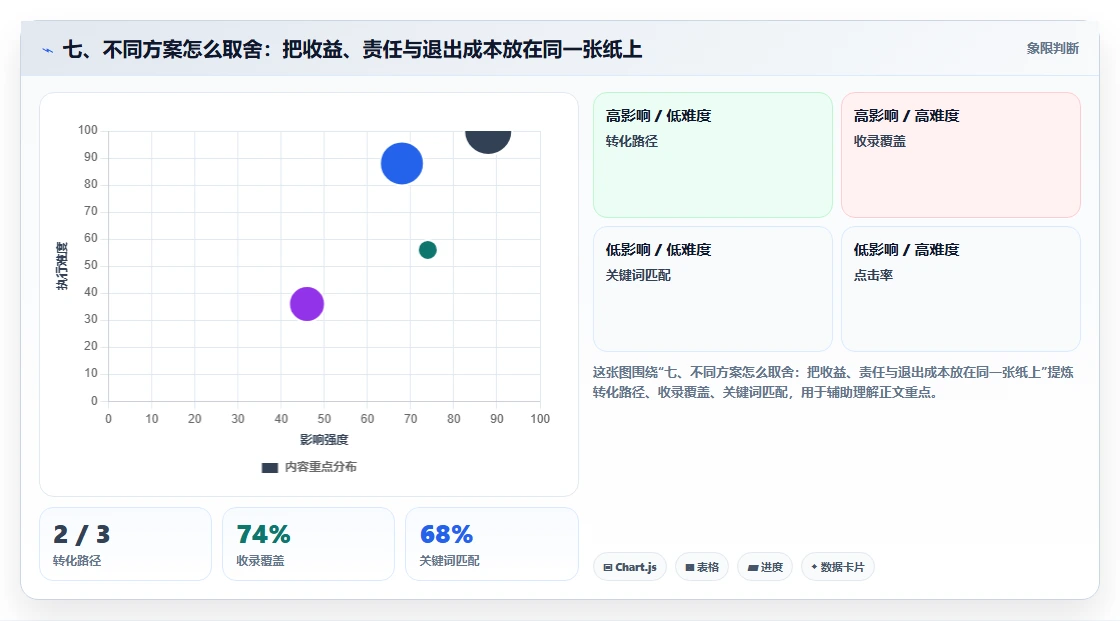The image size is (1120, 621).
Task: Click the lightning icon beside the section title
Action: [x=47, y=50]
